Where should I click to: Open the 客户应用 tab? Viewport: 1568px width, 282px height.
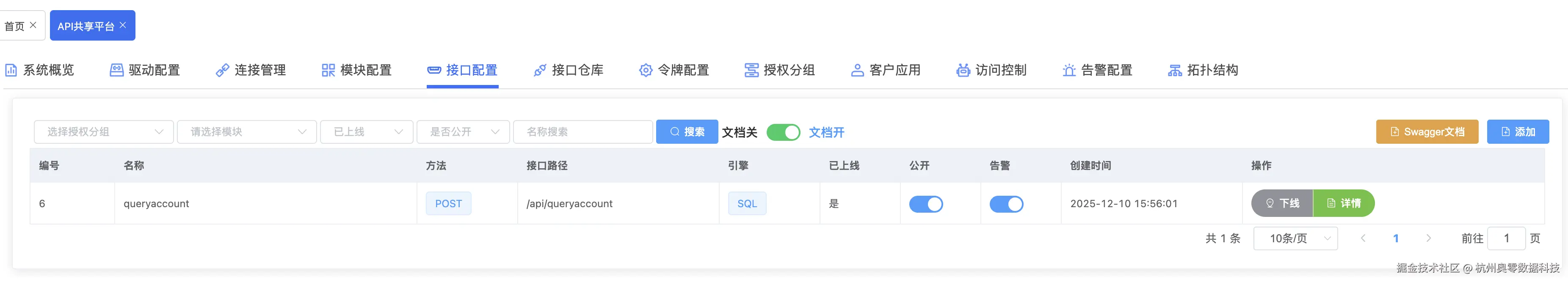coord(886,71)
